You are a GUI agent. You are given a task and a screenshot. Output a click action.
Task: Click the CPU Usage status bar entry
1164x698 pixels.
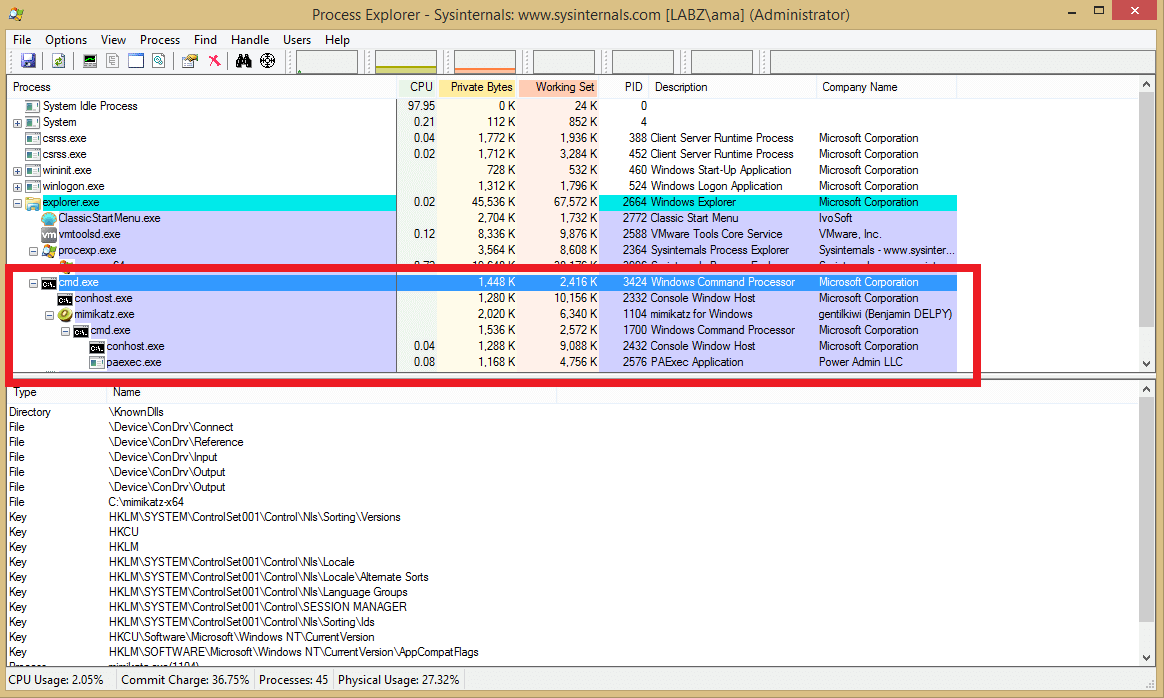56,680
